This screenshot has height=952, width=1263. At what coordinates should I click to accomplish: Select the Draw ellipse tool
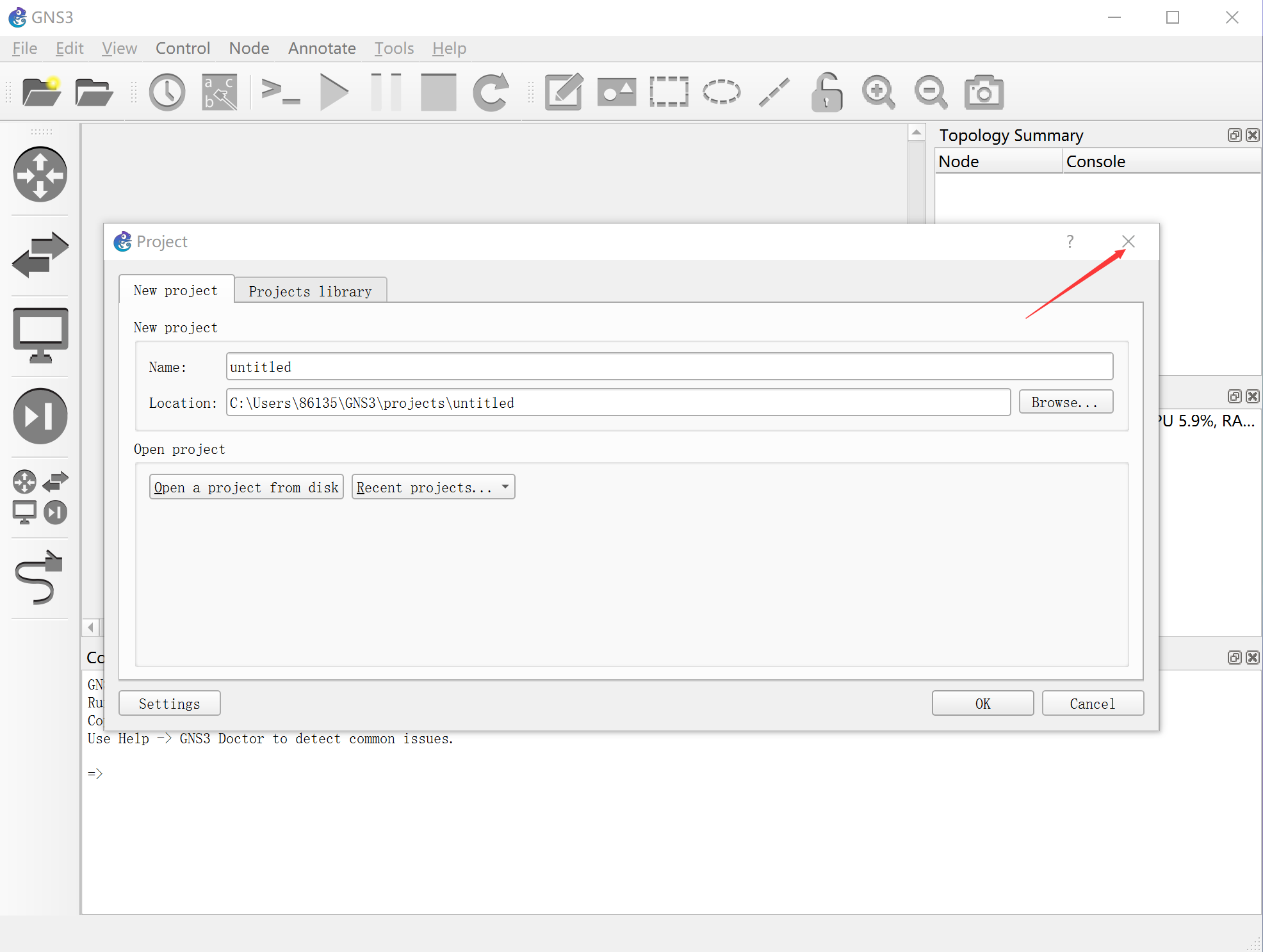[x=722, y=92]
